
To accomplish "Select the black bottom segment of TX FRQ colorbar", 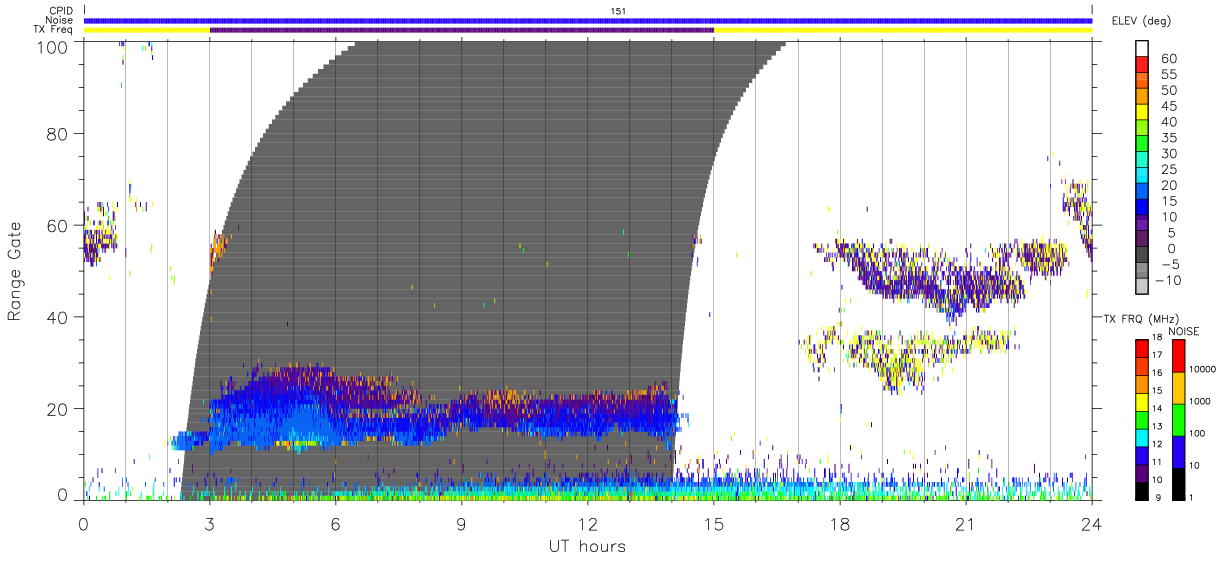I will [x=1141, y=489].
